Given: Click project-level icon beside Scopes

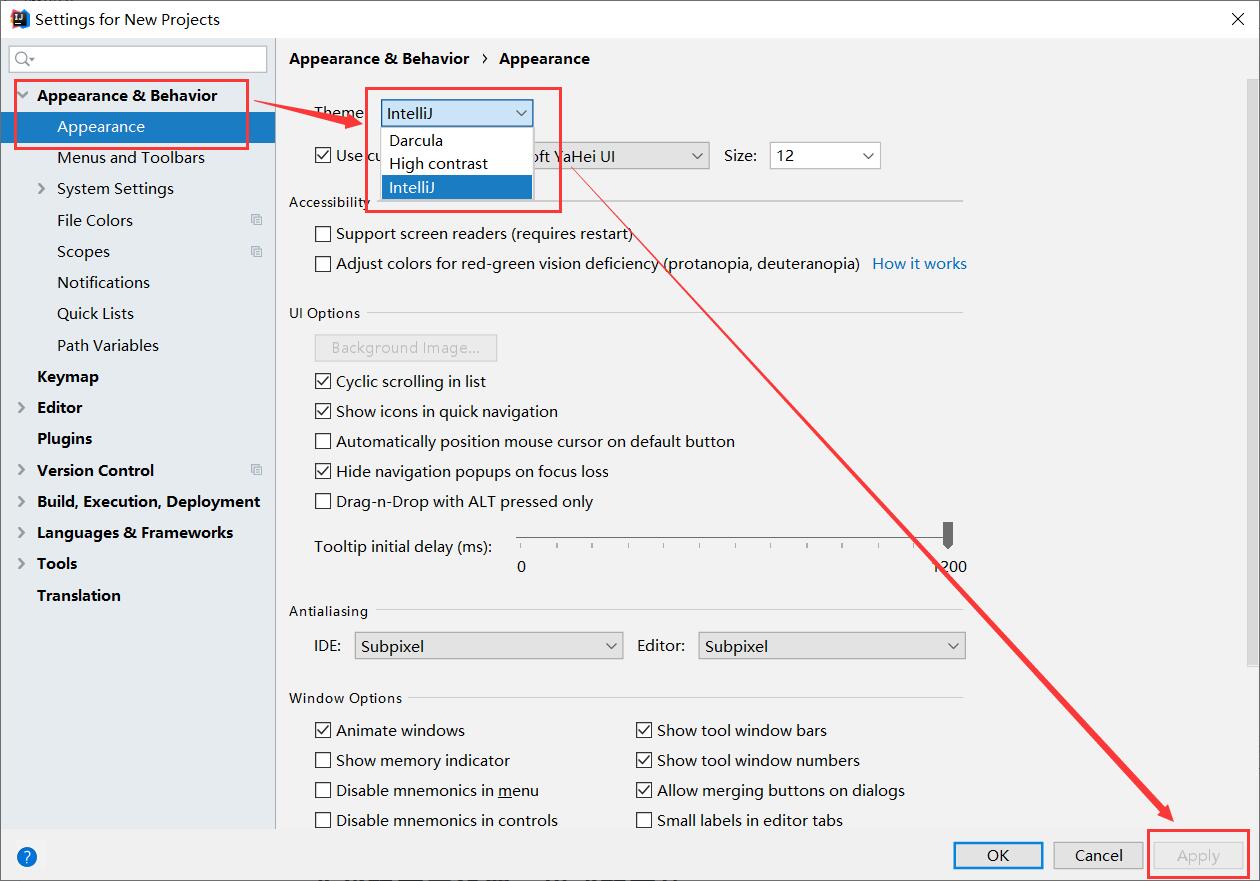Looking at the screenshot, I should tap(256, 251).
